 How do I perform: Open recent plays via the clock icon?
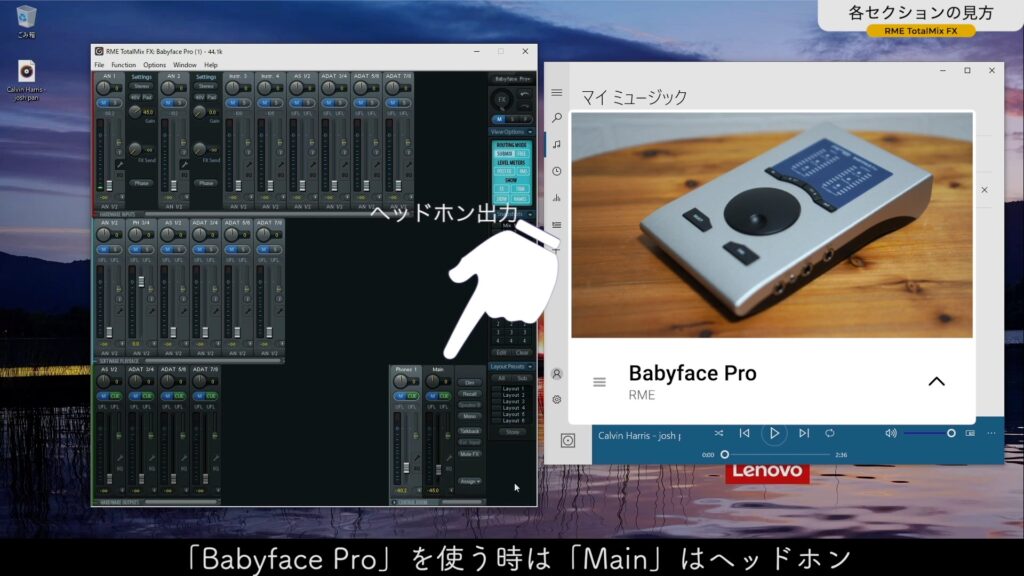click(556, 171)
